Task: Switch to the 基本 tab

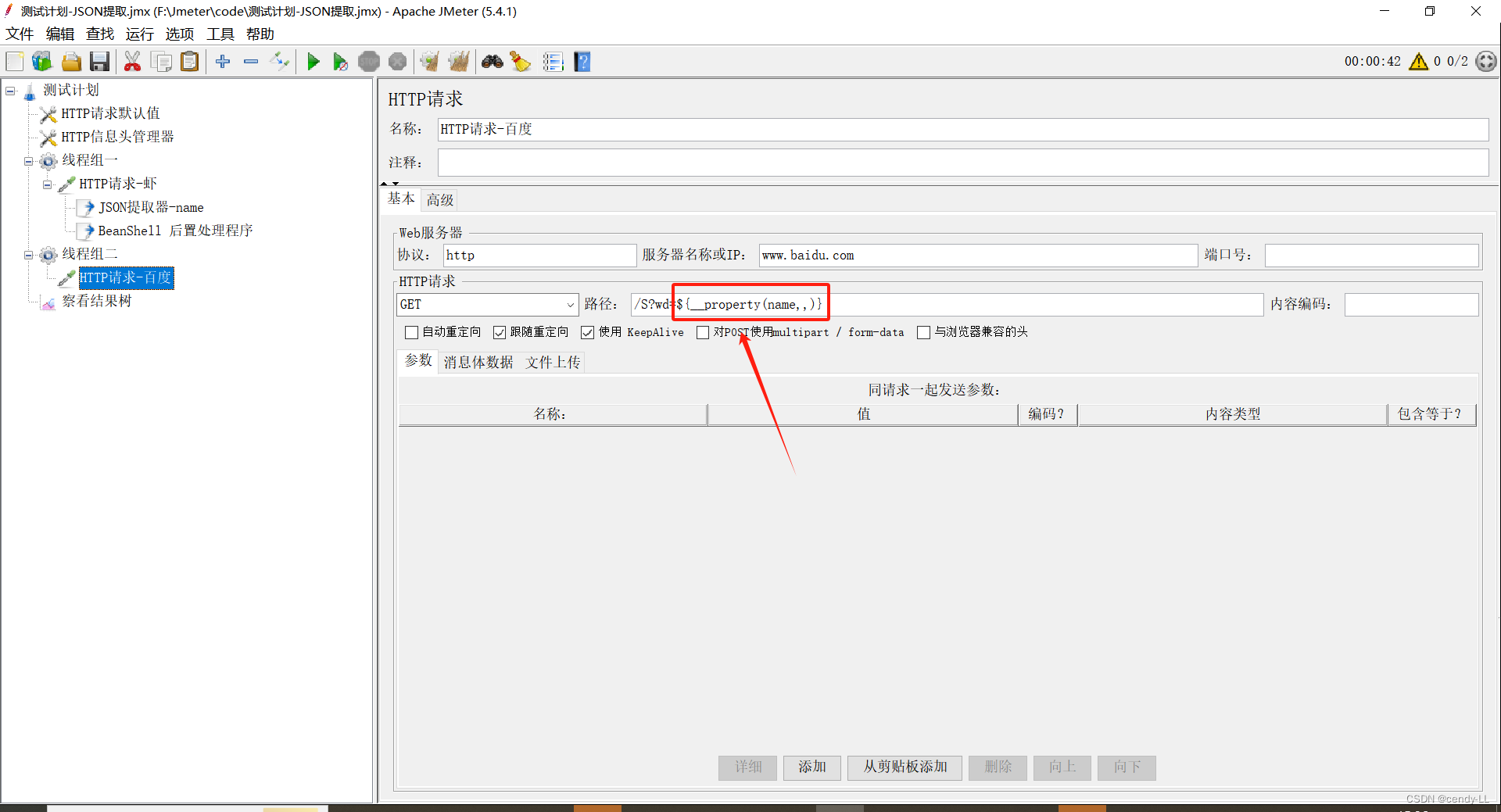Action: point(401,199)
